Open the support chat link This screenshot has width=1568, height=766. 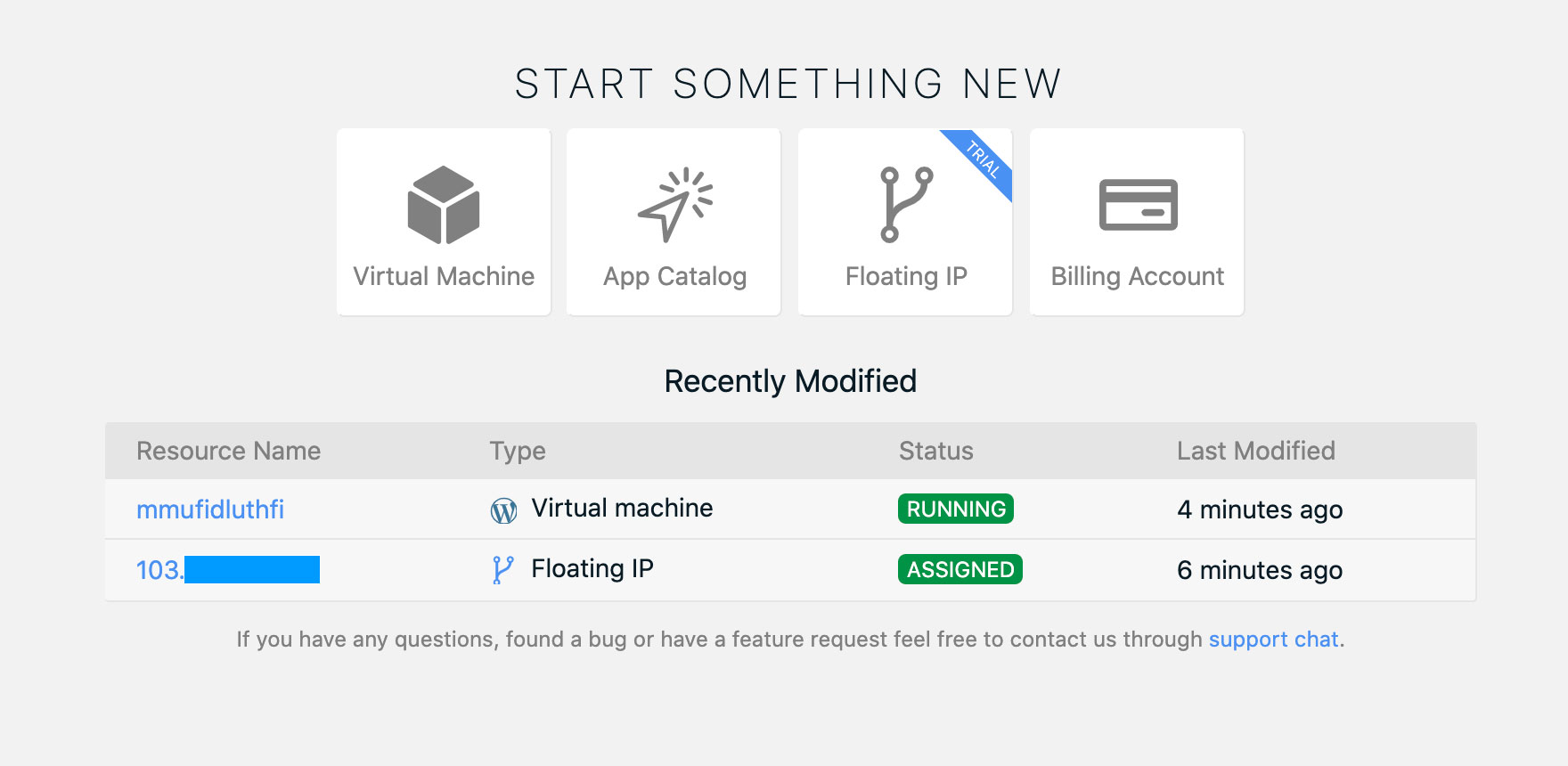1273,639
